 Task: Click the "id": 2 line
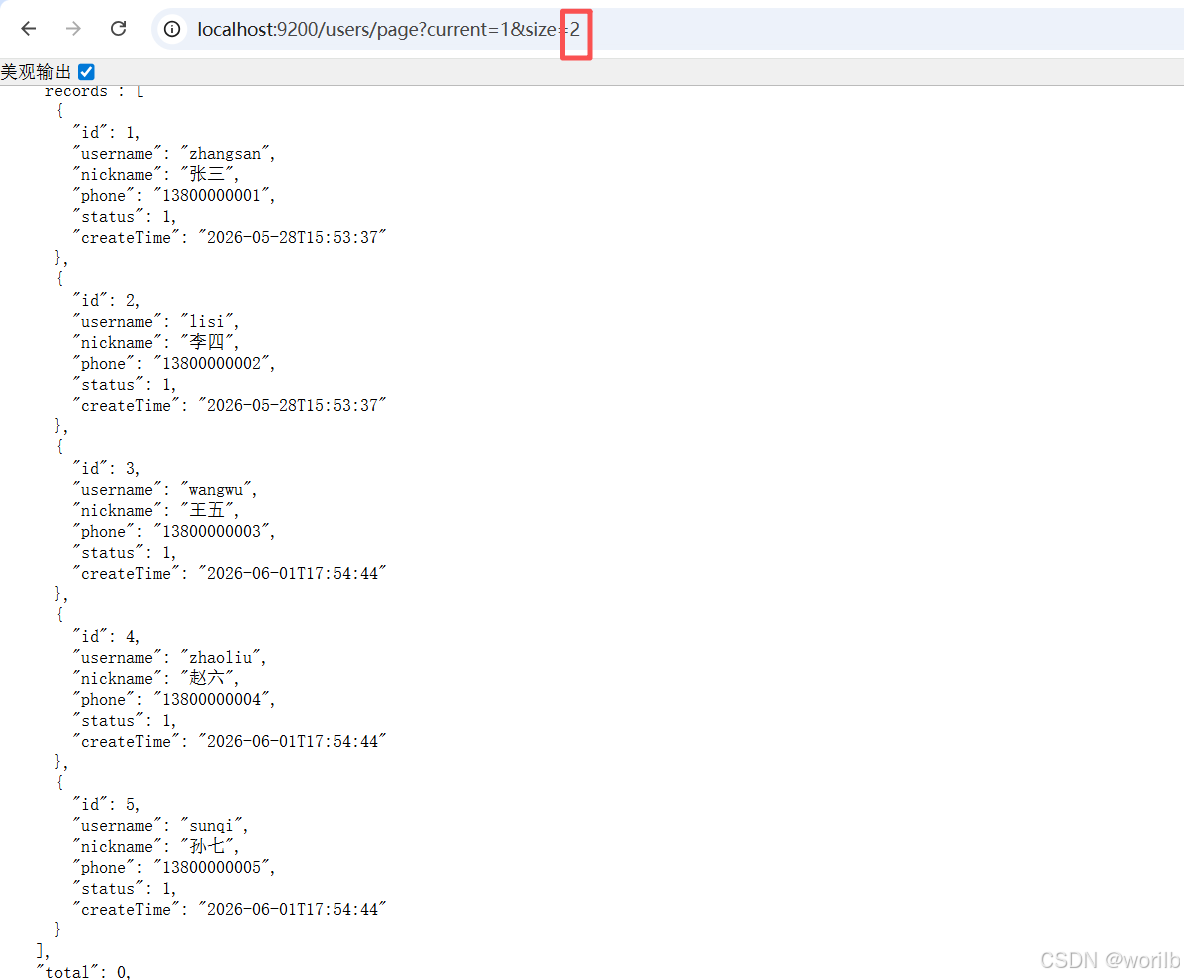tap(106, 300)
